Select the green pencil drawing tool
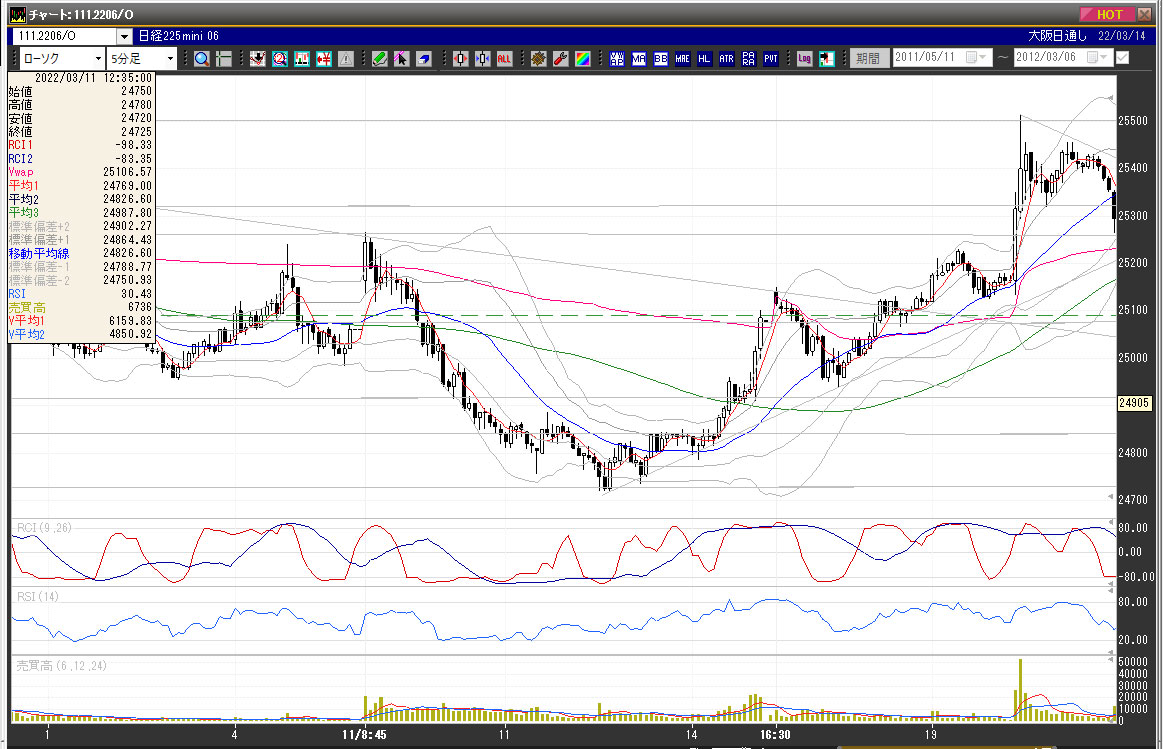The image size is (1163, 749). click(380, 59)
